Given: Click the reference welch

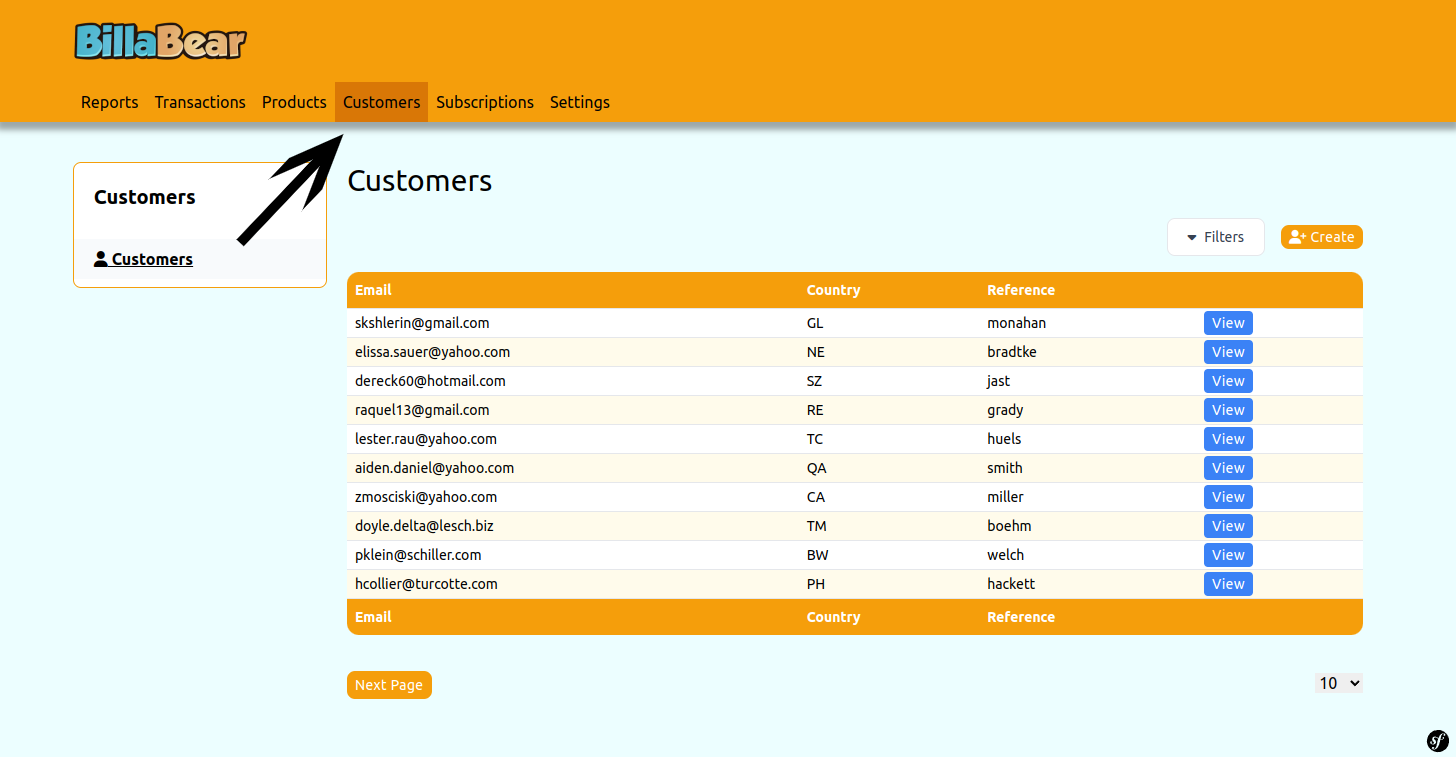Looking at the screenshot, I should tap(1006, 555).
